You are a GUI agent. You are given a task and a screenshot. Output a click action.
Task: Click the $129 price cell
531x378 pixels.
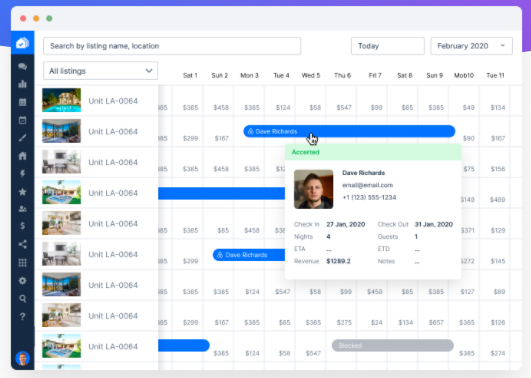(x=498, y=230)
